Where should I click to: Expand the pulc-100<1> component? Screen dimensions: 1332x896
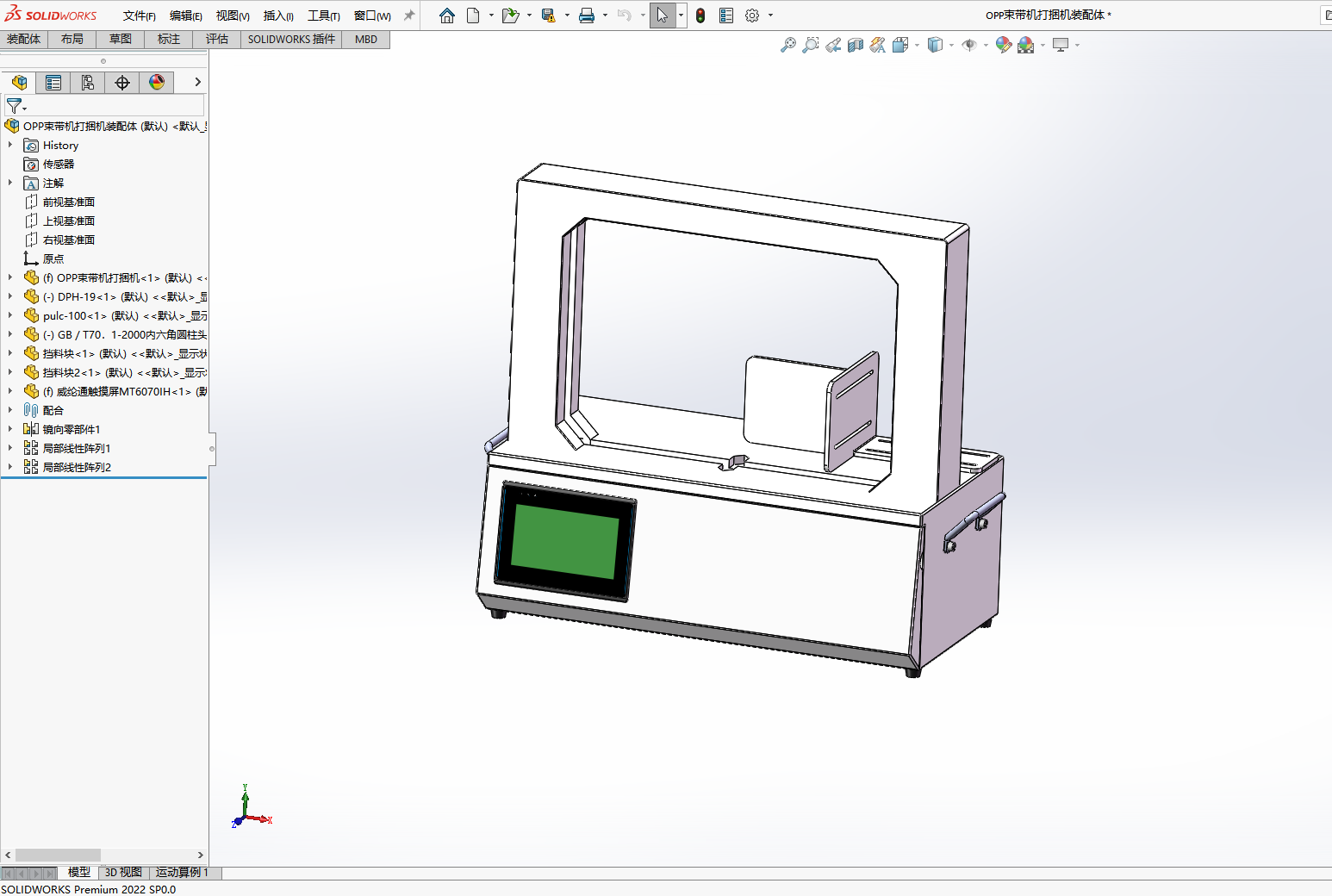click(x=10, y=315)
